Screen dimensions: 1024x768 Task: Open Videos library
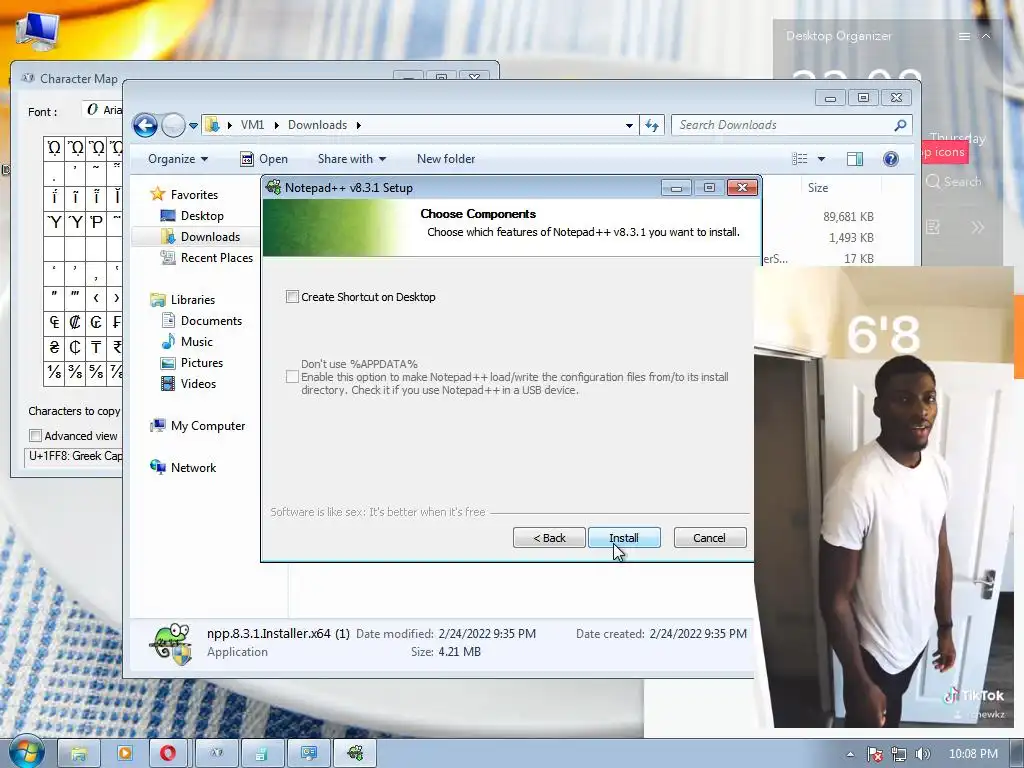198,383
